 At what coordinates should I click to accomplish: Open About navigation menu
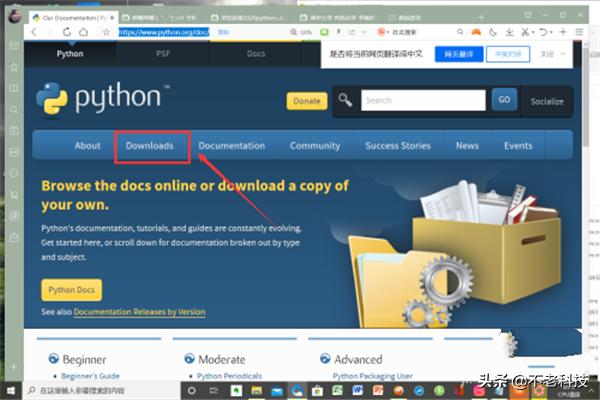point(88,146)
